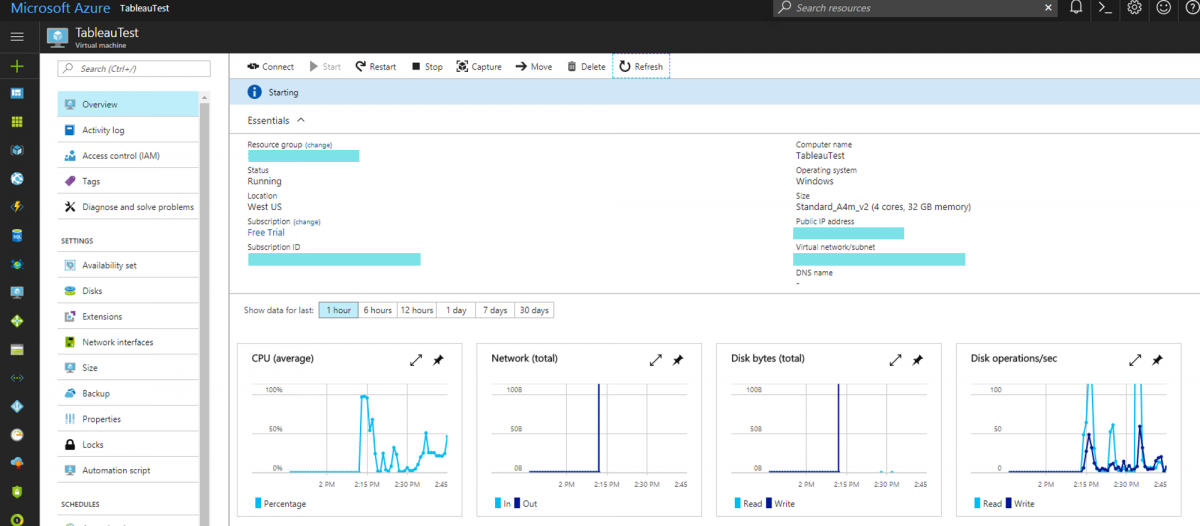
Task: Launch Cloud Shell from the top bar
Action: click(1105, 8)
